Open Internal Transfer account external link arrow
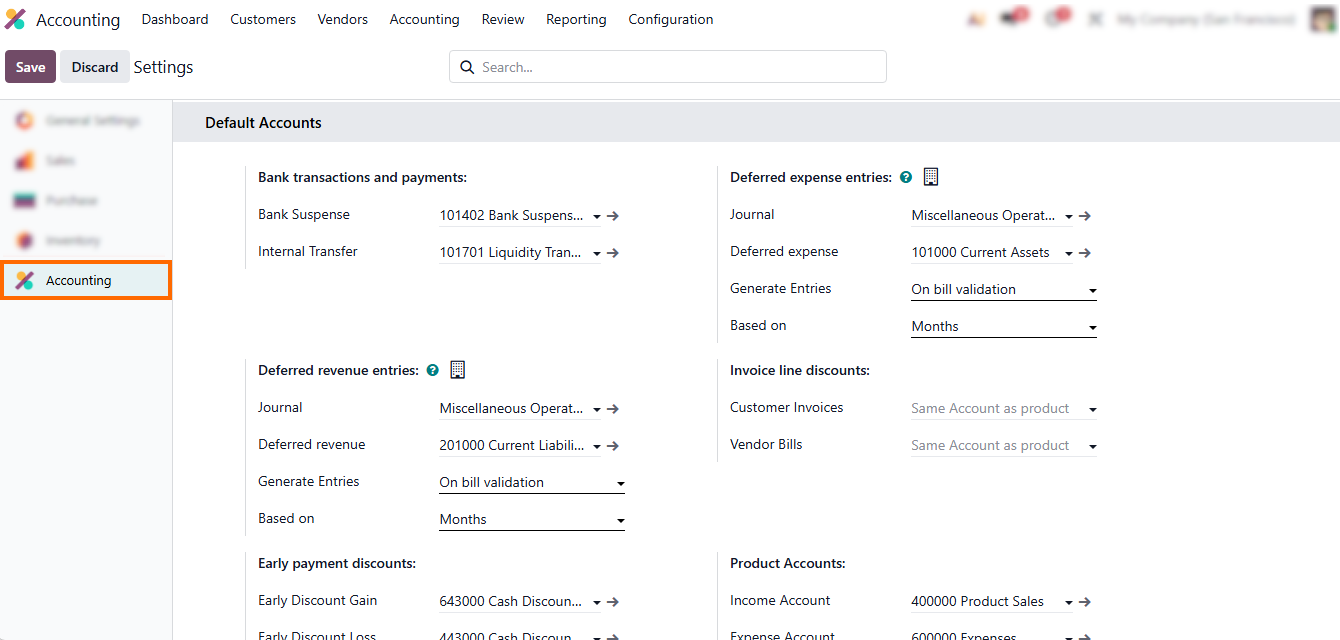This screenshot has width=1340, height=640. [613, 253]
